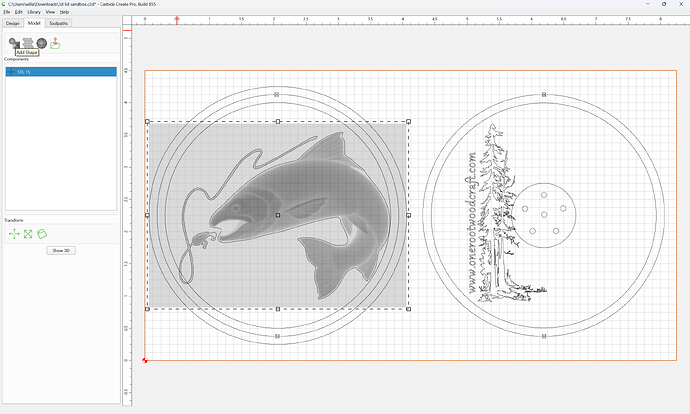
Task: Click the bottom-right selection handle of the fish model
Action: click(408, 309)
